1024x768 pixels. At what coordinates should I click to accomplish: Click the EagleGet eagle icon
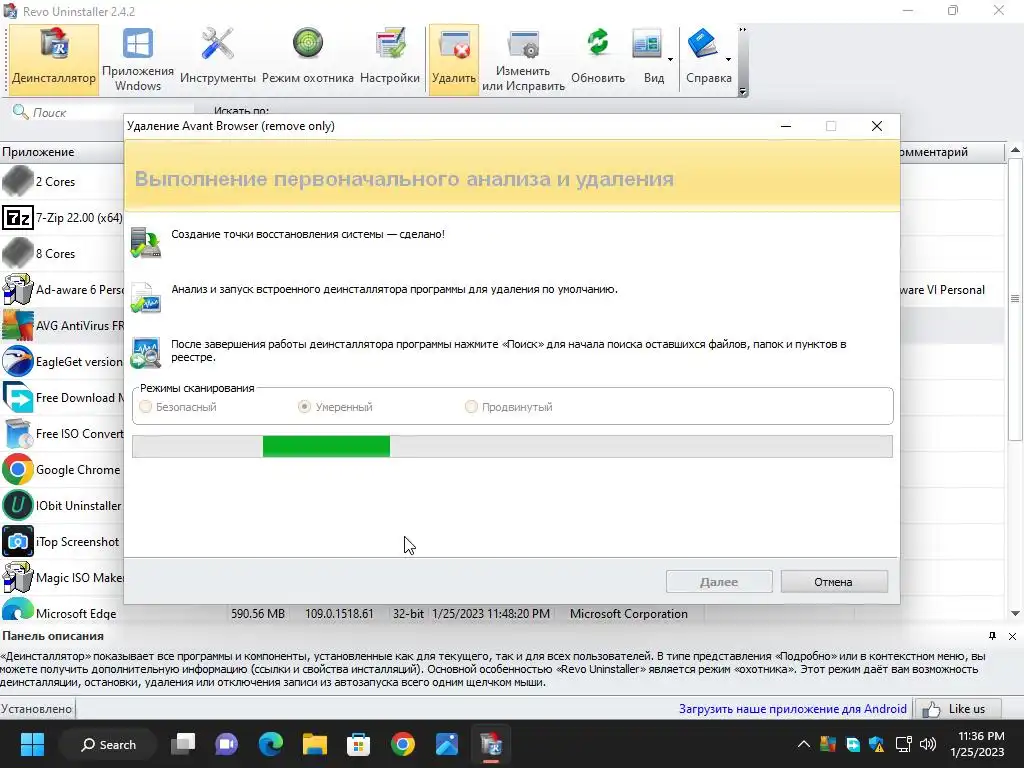pos(18,361)
